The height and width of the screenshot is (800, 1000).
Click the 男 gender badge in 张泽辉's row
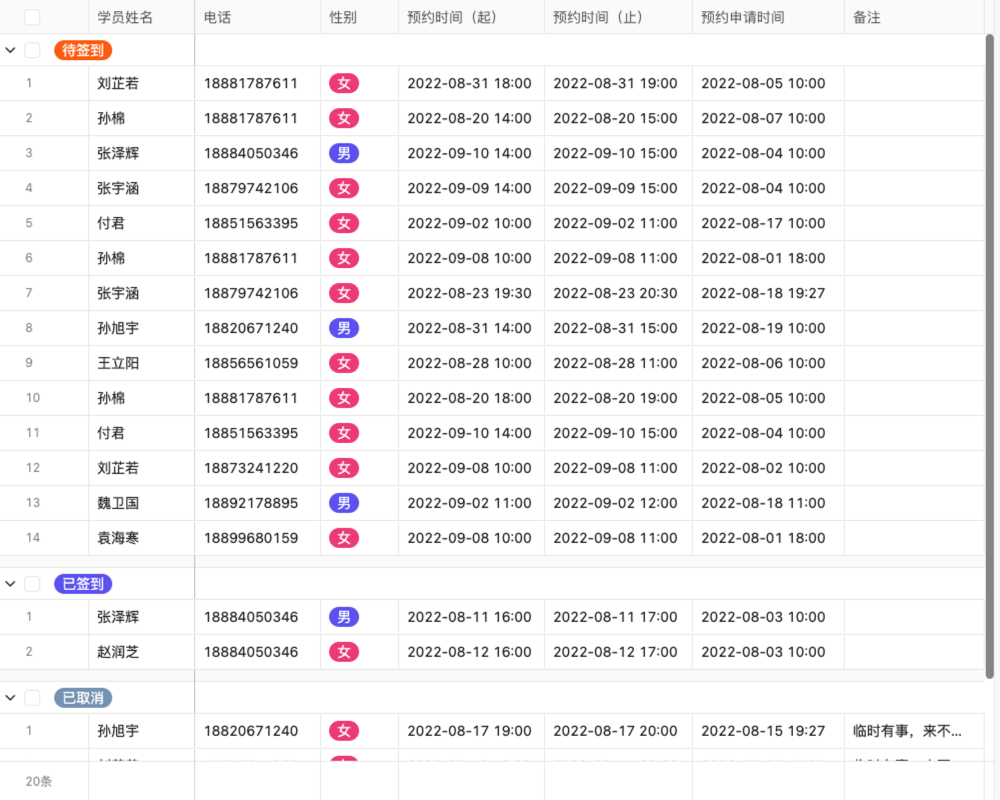tap(344, 153)
